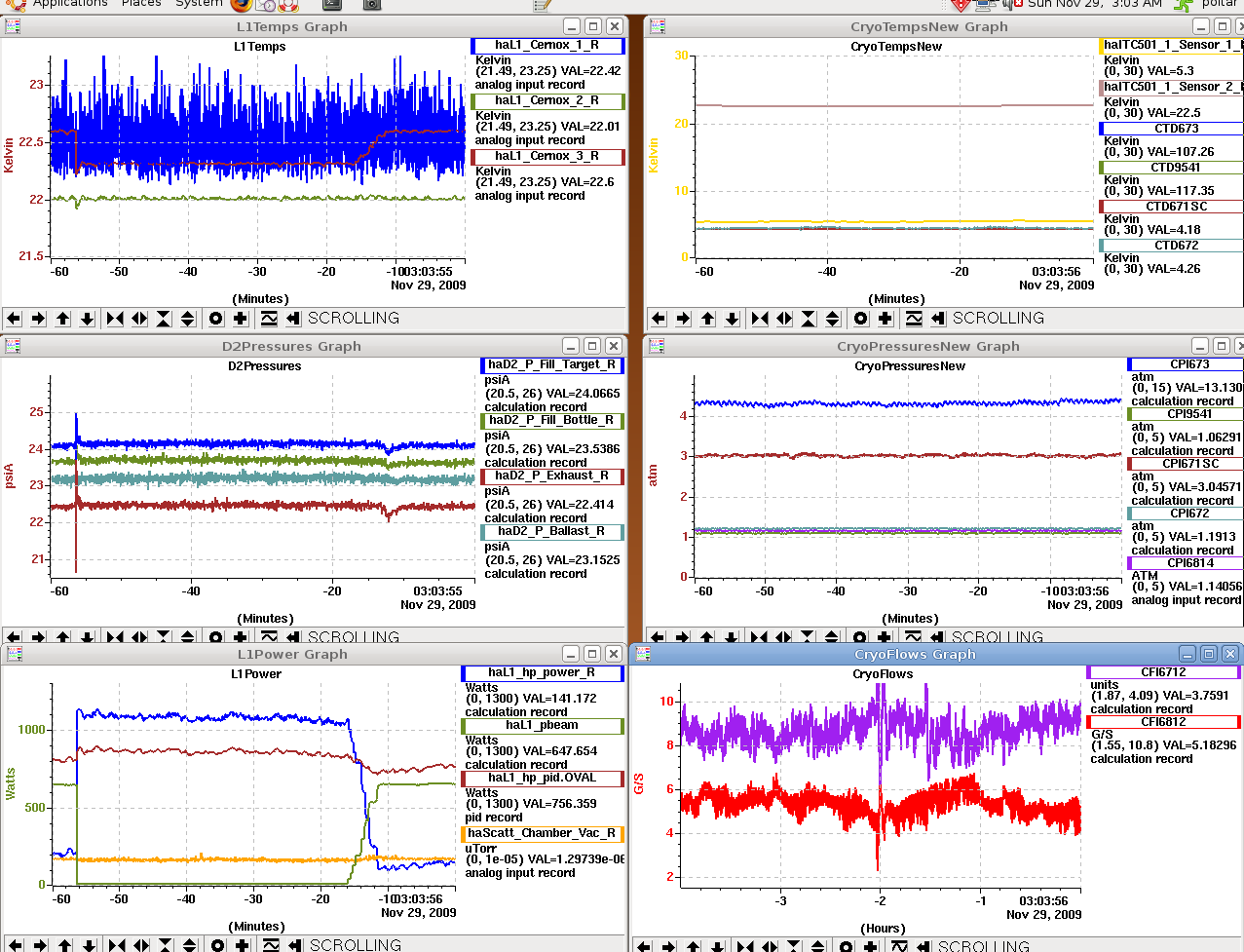Select haL1_hp_pid.OVAL legend entry
This screenshot has width=1244, height=952.
pos(543,778)
